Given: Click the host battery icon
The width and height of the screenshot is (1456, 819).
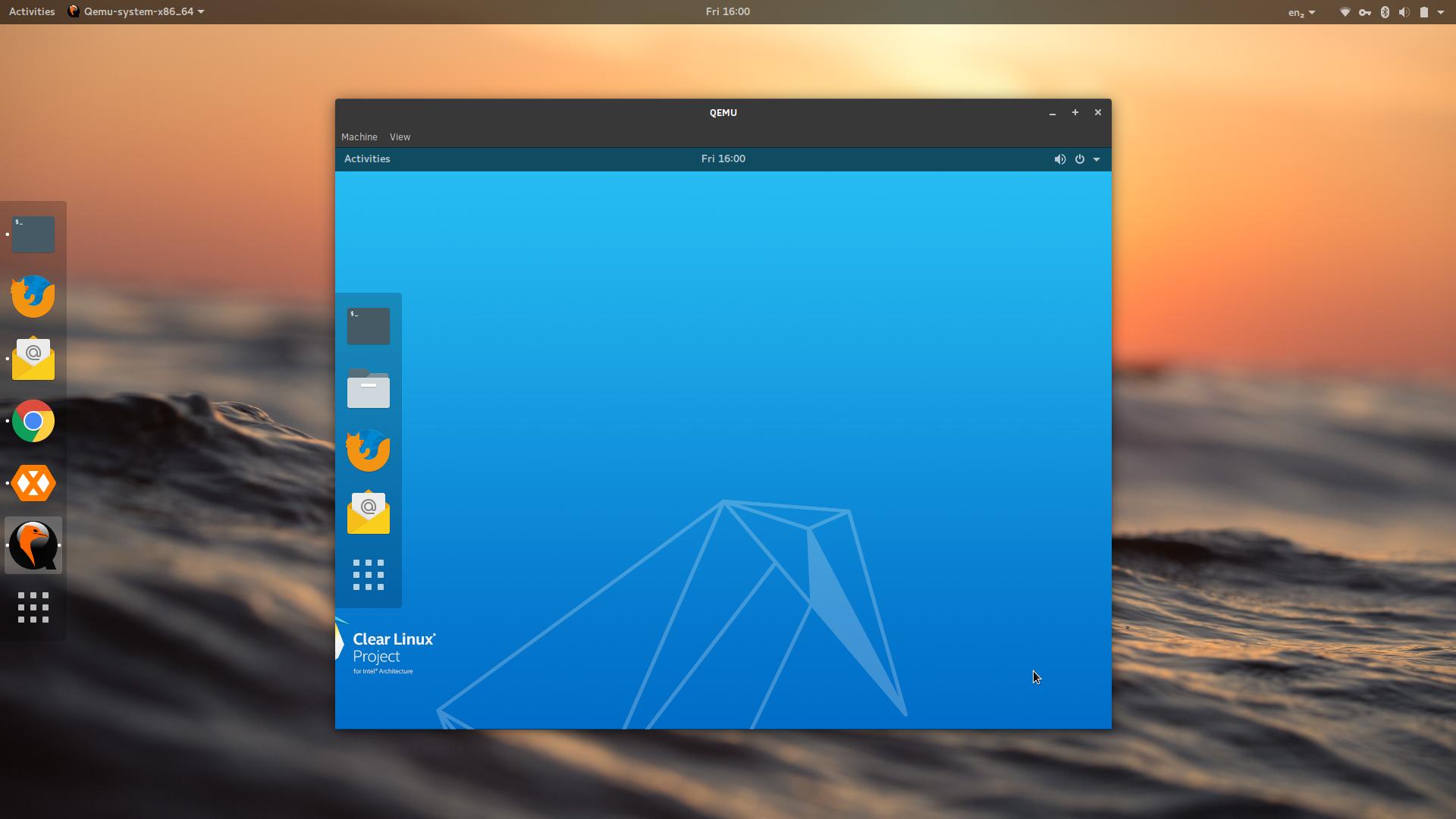Looking at the screenshot, I should [x=1424, y=12].
